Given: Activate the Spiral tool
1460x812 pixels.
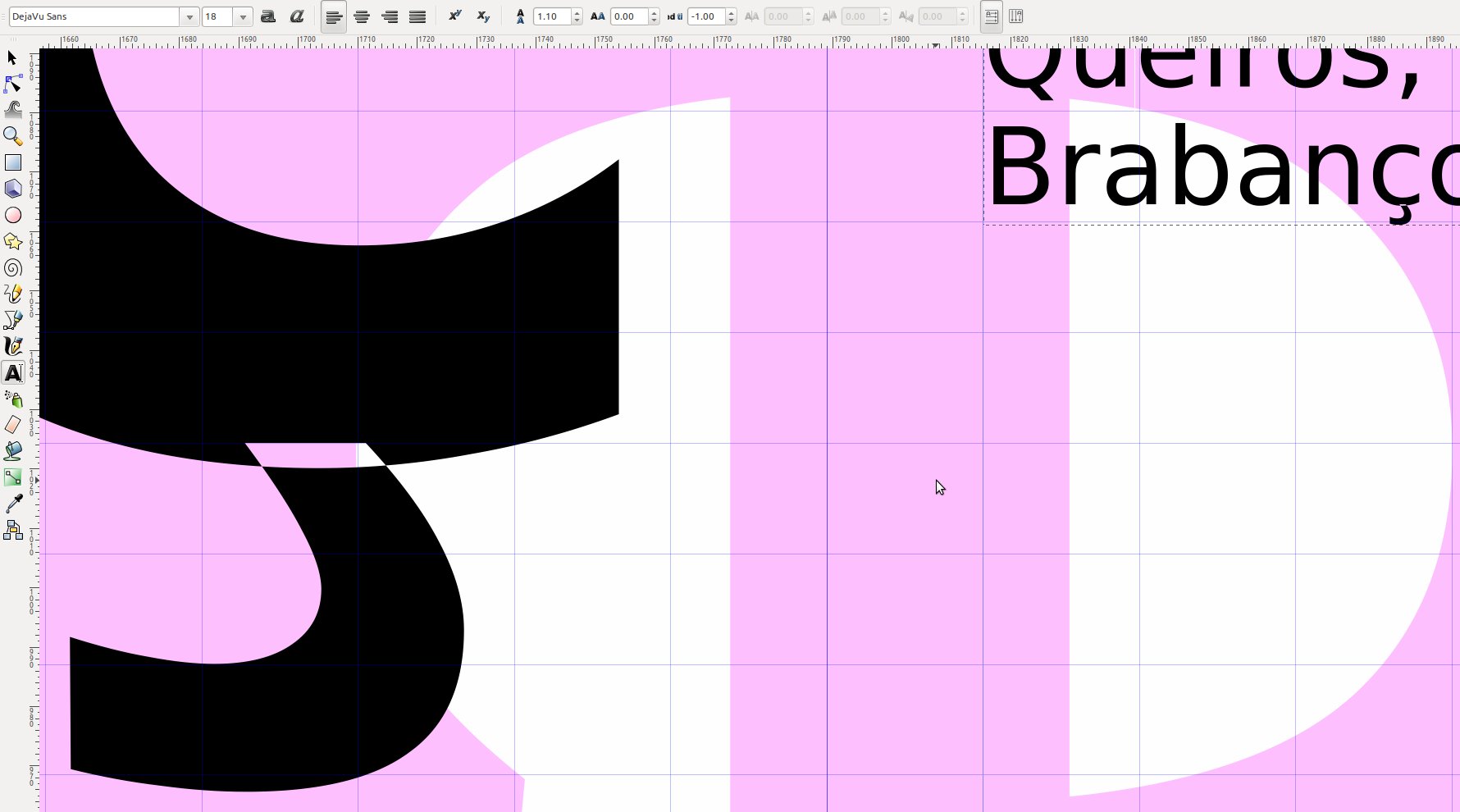Looking at the screenshot, I should [x=13, y=268].
